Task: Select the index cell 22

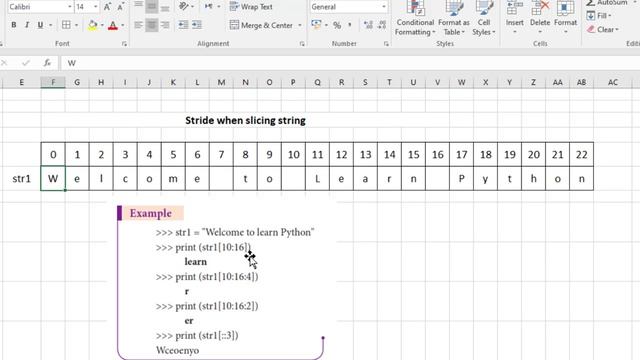Action: click(581, 155)
